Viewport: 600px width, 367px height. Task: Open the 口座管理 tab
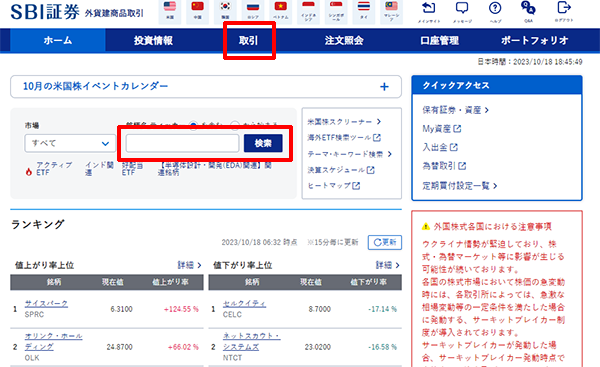pos(439,40)
